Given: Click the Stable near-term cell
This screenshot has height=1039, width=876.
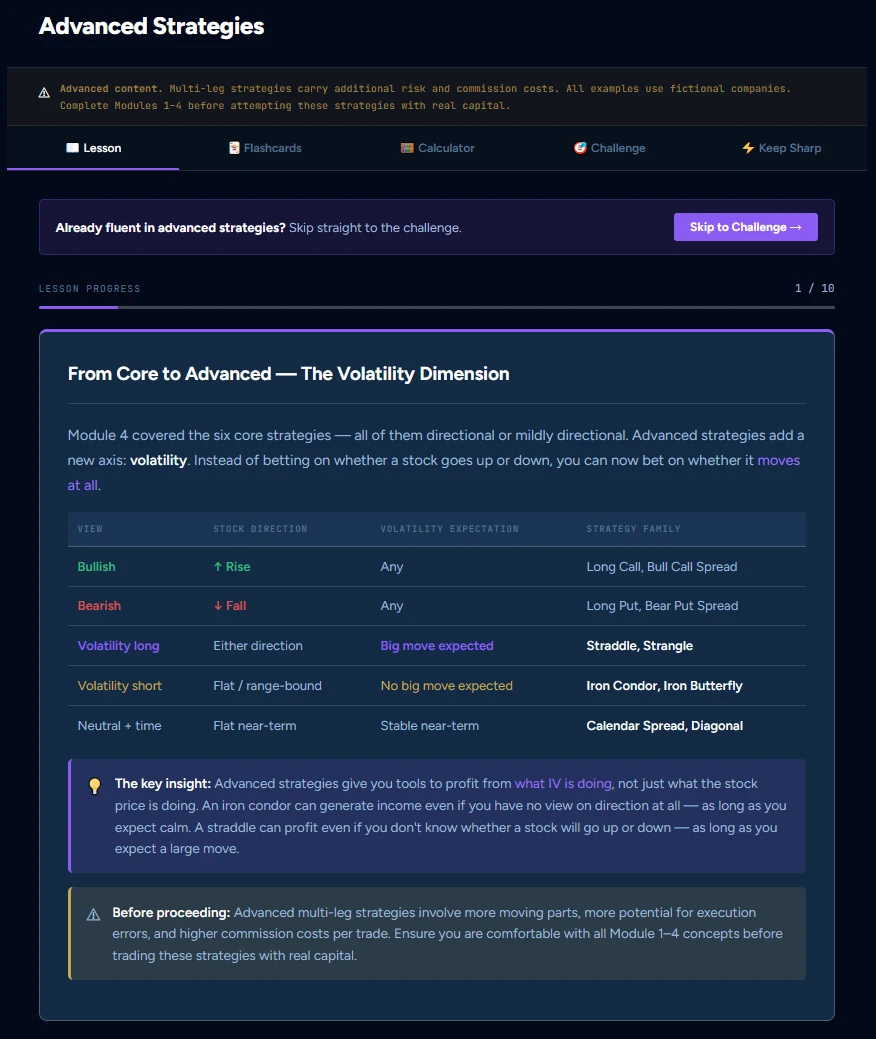Looking at the screenshot, I should 429,726.
